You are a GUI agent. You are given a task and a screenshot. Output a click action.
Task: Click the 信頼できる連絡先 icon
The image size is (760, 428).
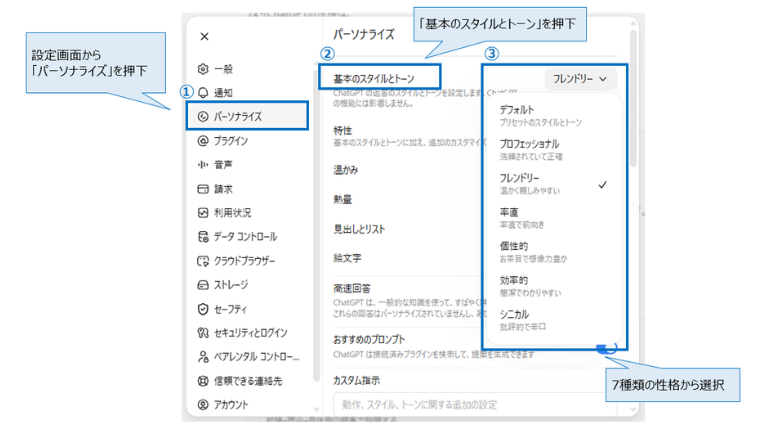coord(203,381)
